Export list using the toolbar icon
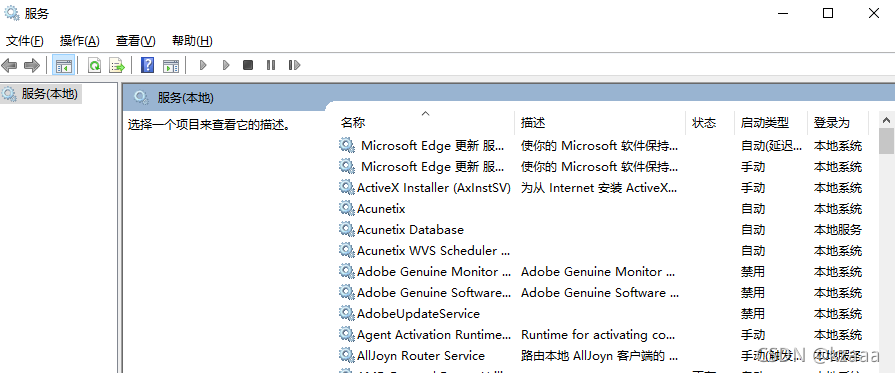 pyautogui.click(x=117, y=65)
